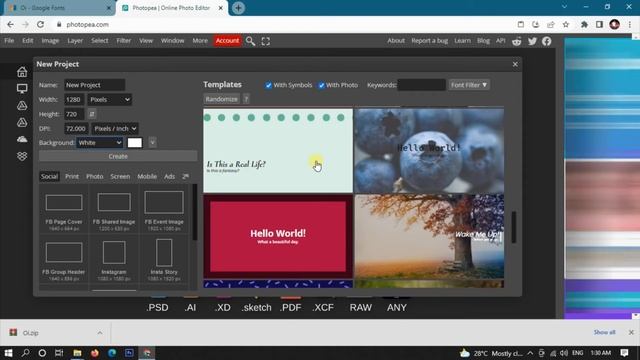The image size is (640, 360).
Task: Open Windows Start menu
Action: tap(8, 353)
